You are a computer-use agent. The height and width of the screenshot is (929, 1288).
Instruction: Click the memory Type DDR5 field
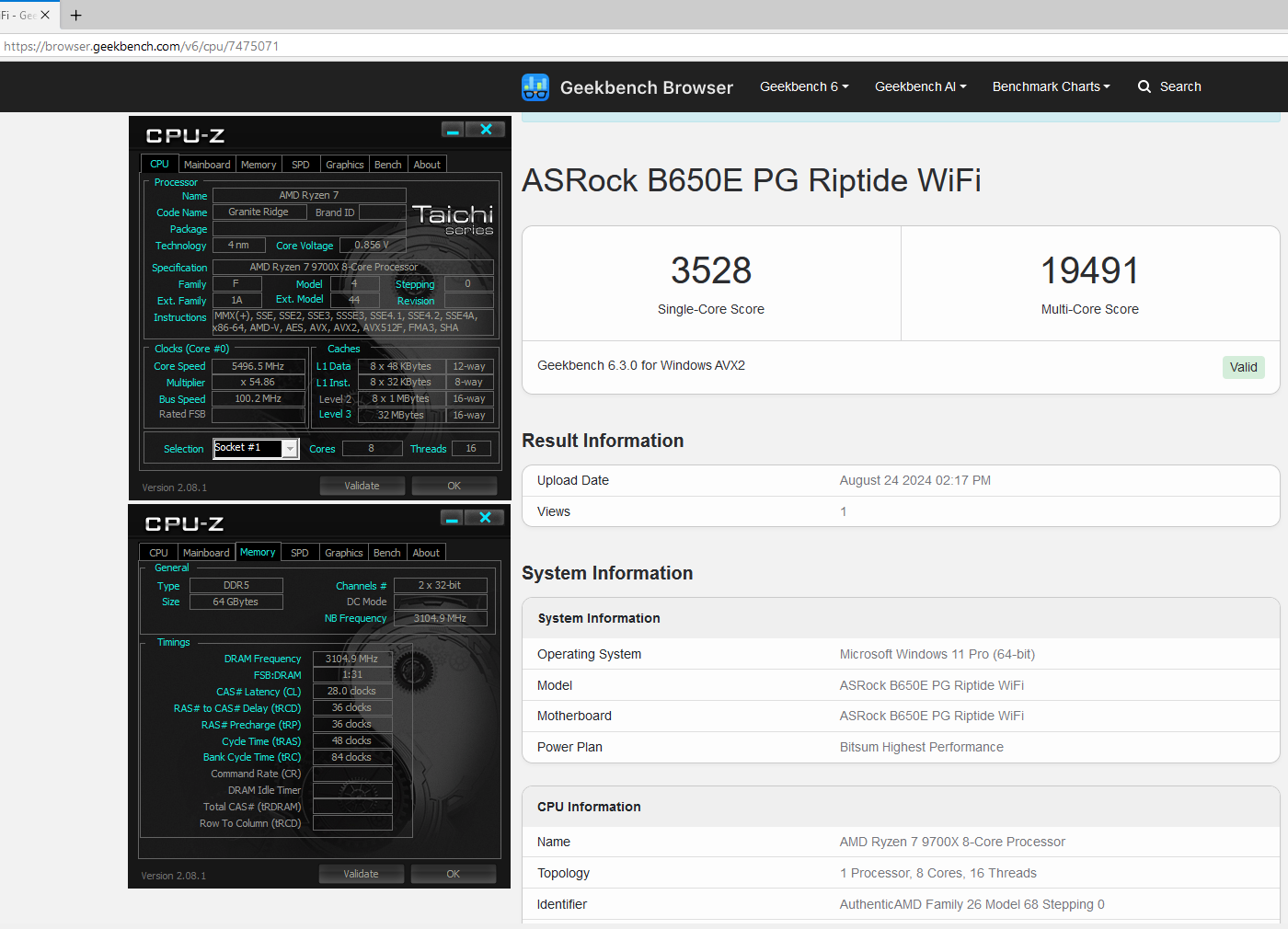(236, 585)
